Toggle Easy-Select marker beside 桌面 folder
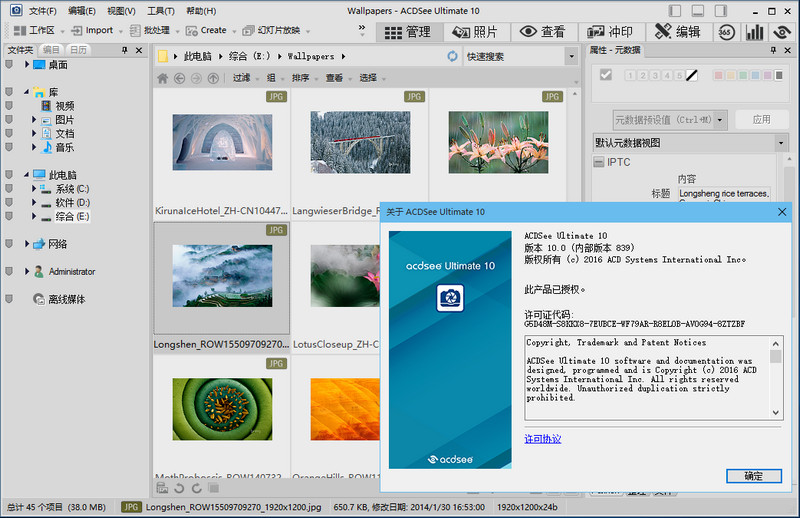Screen dimensions: 800x518 click(x=9, y=64)
